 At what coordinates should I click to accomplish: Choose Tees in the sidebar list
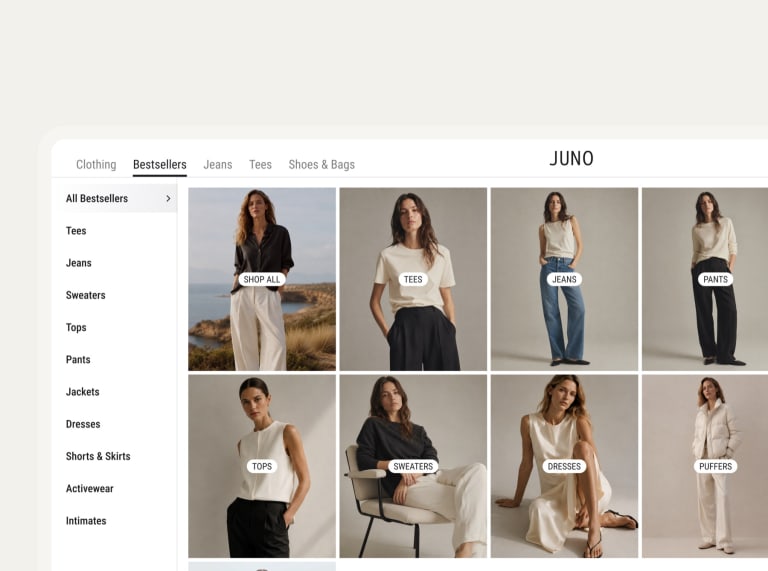click(76, 231)
